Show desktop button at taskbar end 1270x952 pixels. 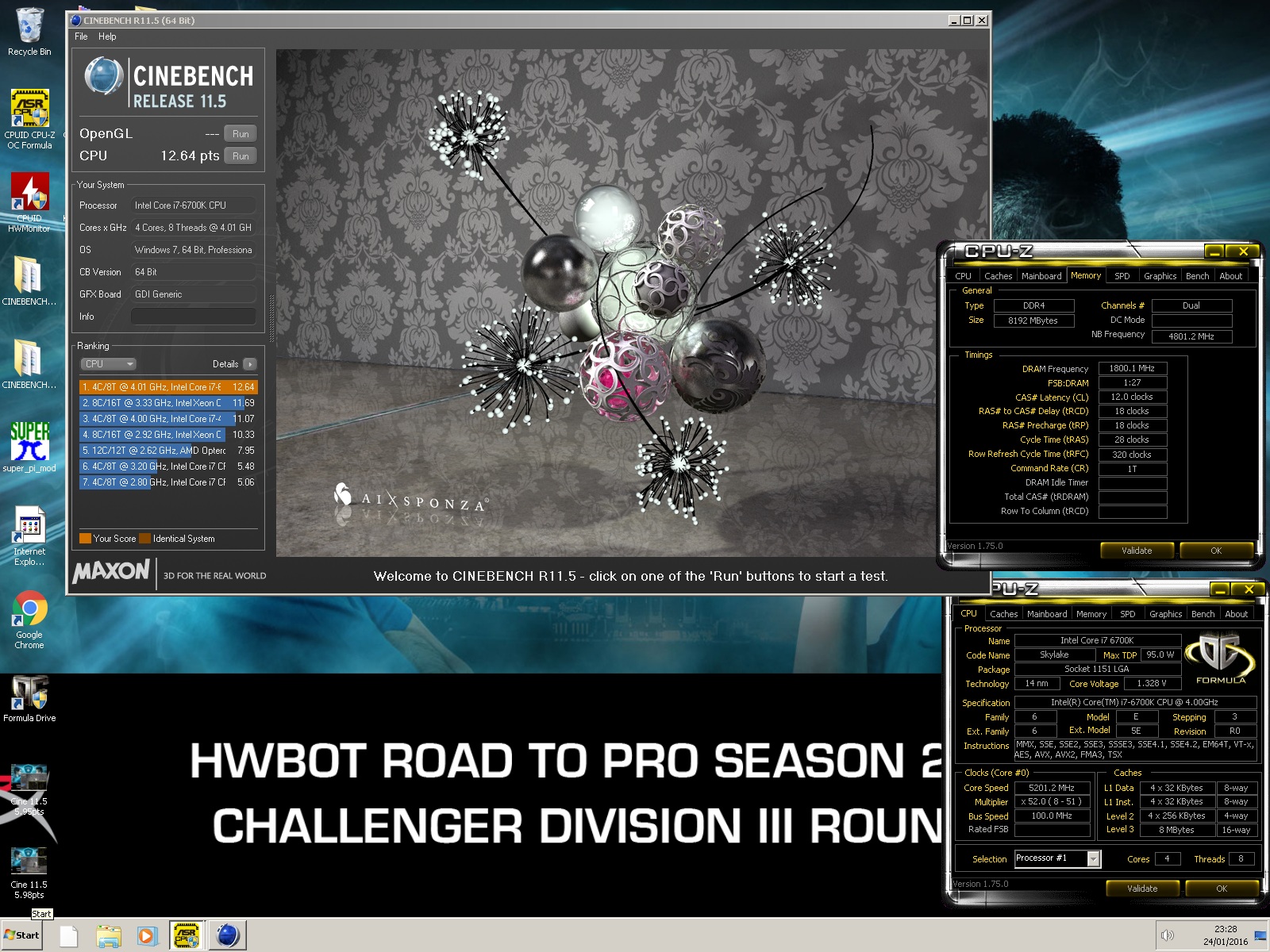point(1262,936)
